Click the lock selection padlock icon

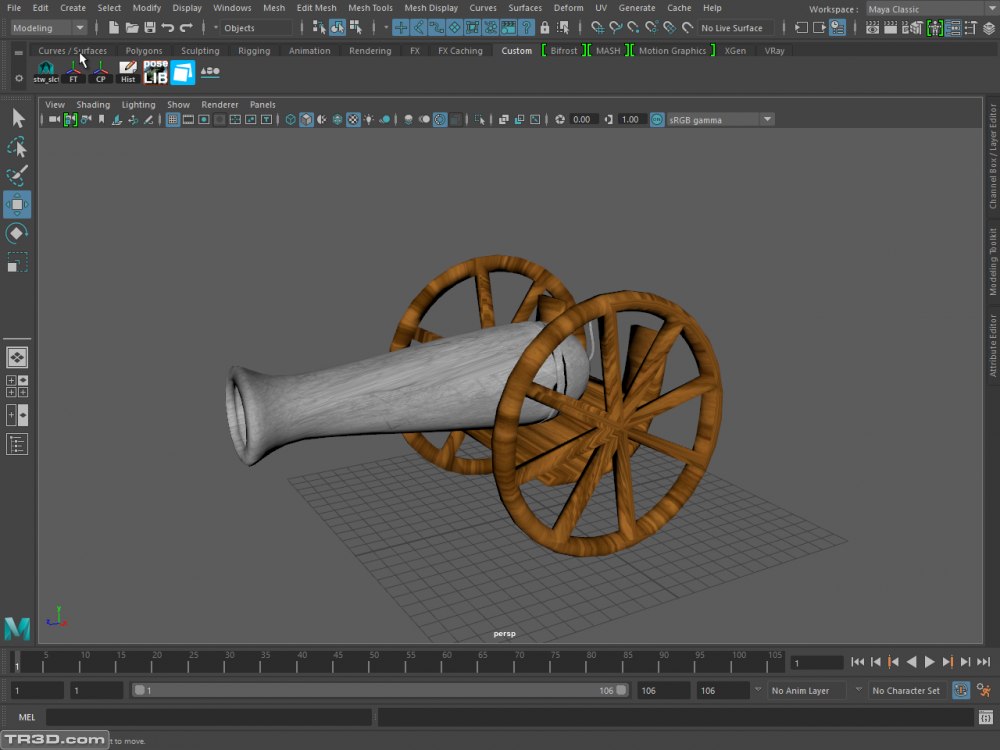[x=545, y=28]
